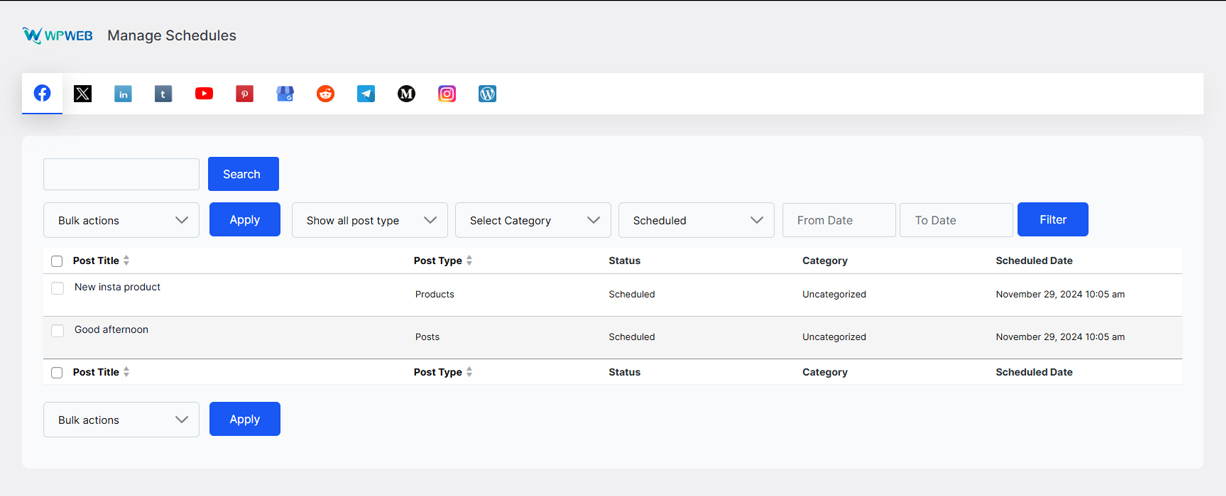Switch to the Pinterest tab
This screenshot has height=496, width=1226.
pos(244,94)
